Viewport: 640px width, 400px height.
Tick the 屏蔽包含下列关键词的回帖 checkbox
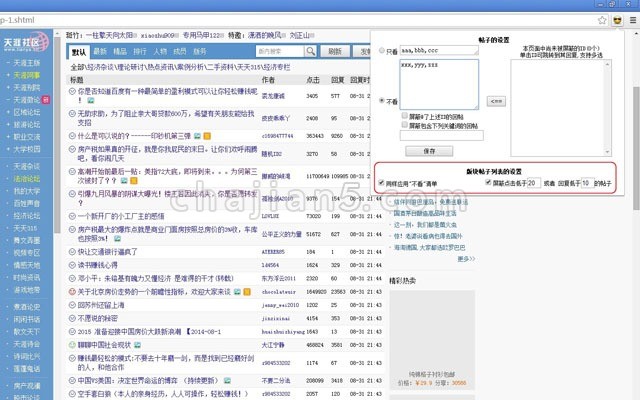[404, 124]
